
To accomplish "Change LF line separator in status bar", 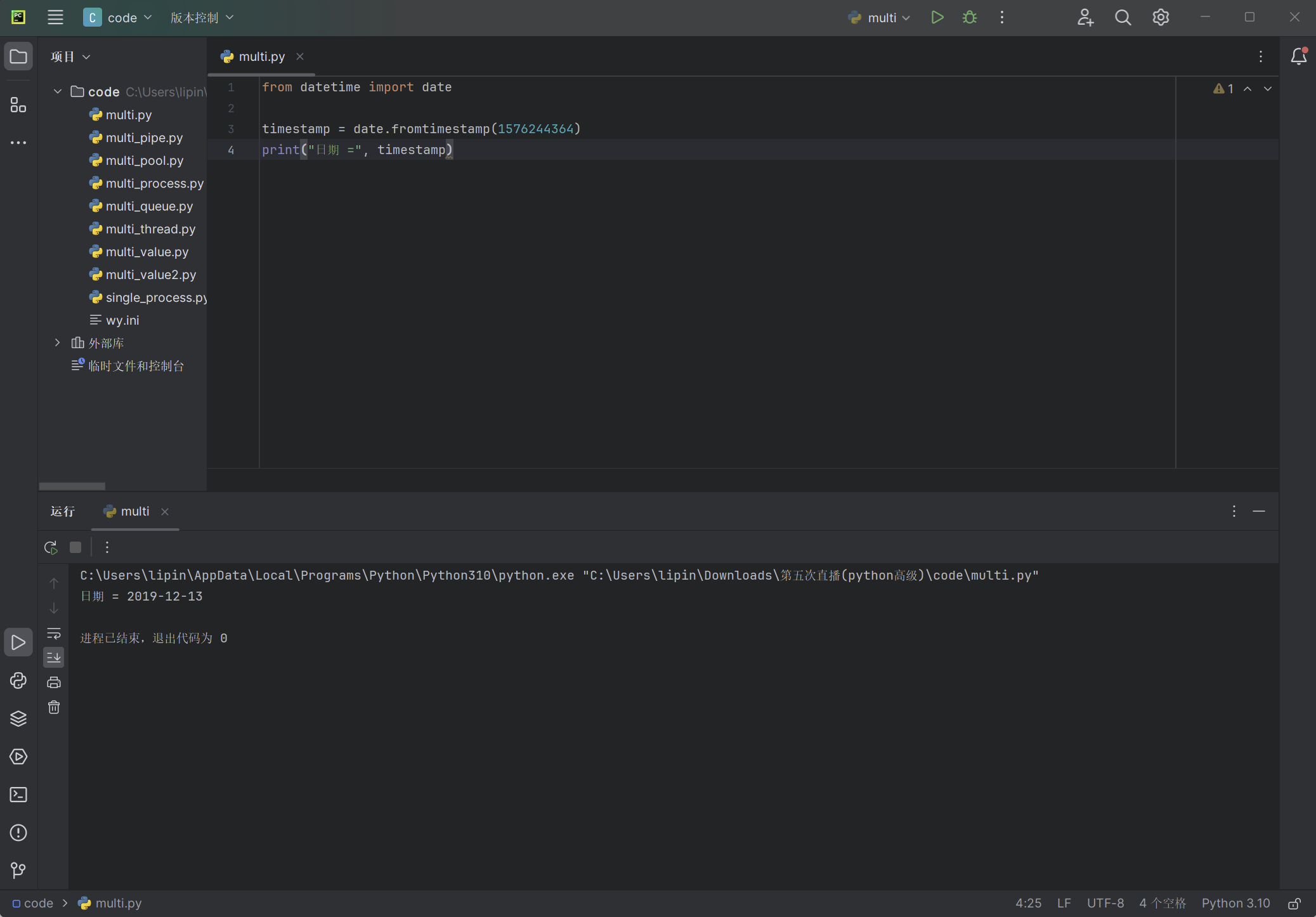I will point(1064,903).
